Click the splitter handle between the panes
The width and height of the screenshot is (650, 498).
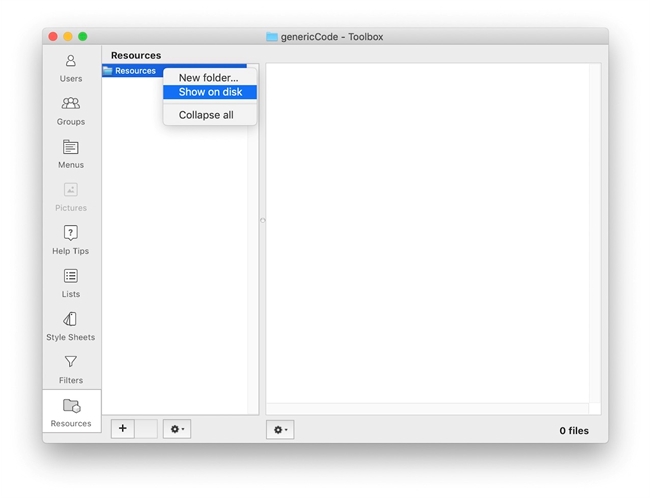click(262, 221)
